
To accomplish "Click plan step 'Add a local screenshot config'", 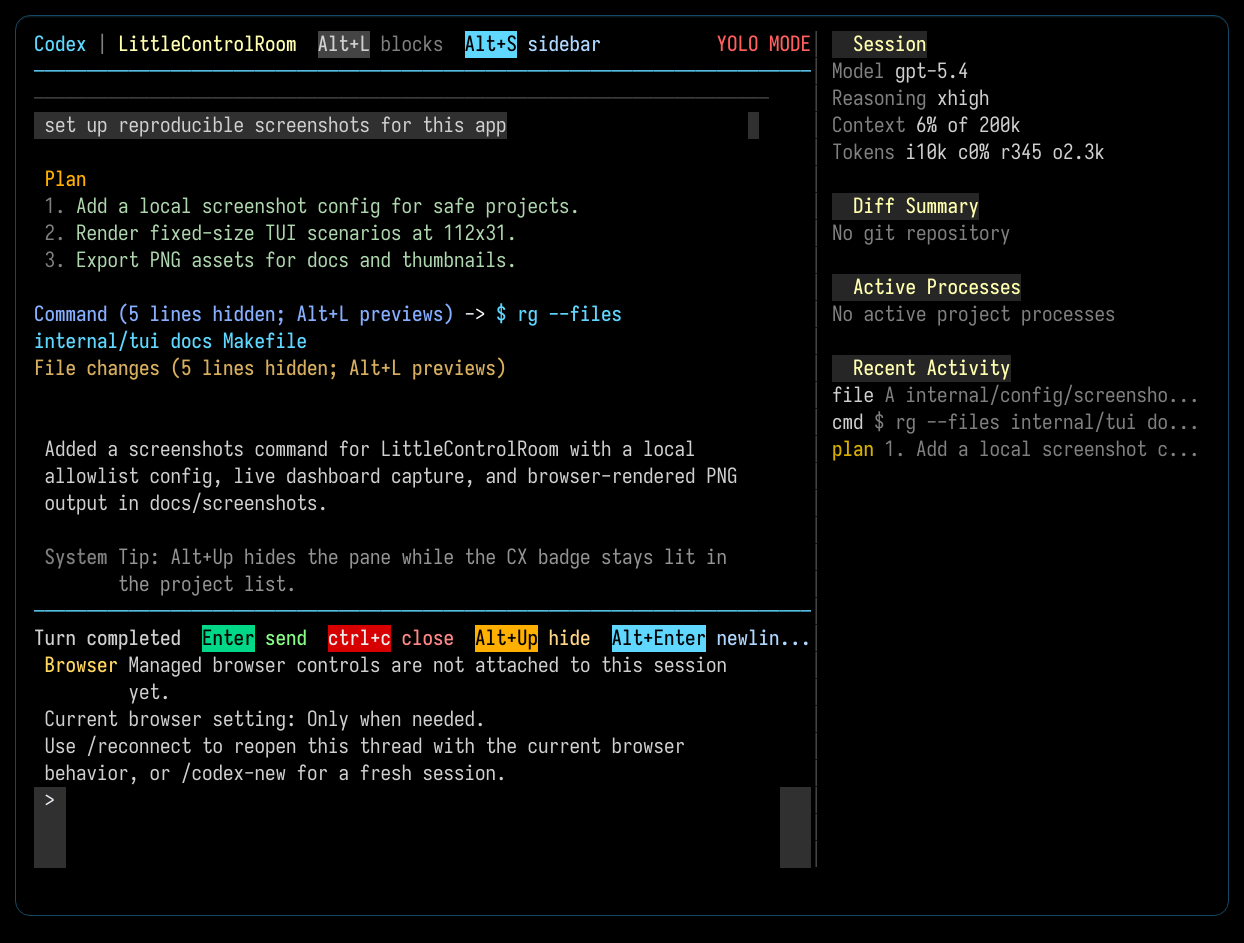I will click(x=312, y=206).
